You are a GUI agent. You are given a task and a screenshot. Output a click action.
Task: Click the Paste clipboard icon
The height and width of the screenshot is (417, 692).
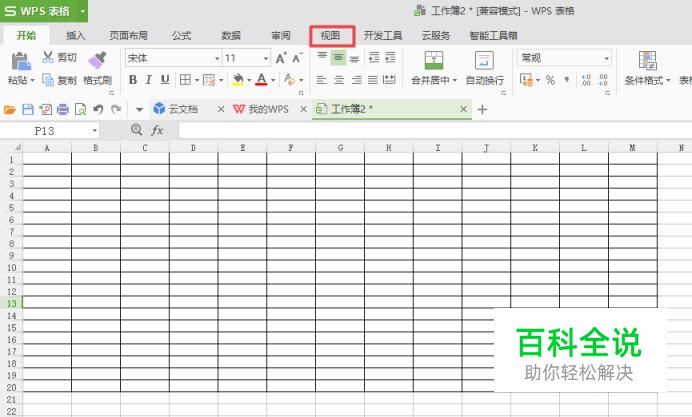[x=21, y=62]
